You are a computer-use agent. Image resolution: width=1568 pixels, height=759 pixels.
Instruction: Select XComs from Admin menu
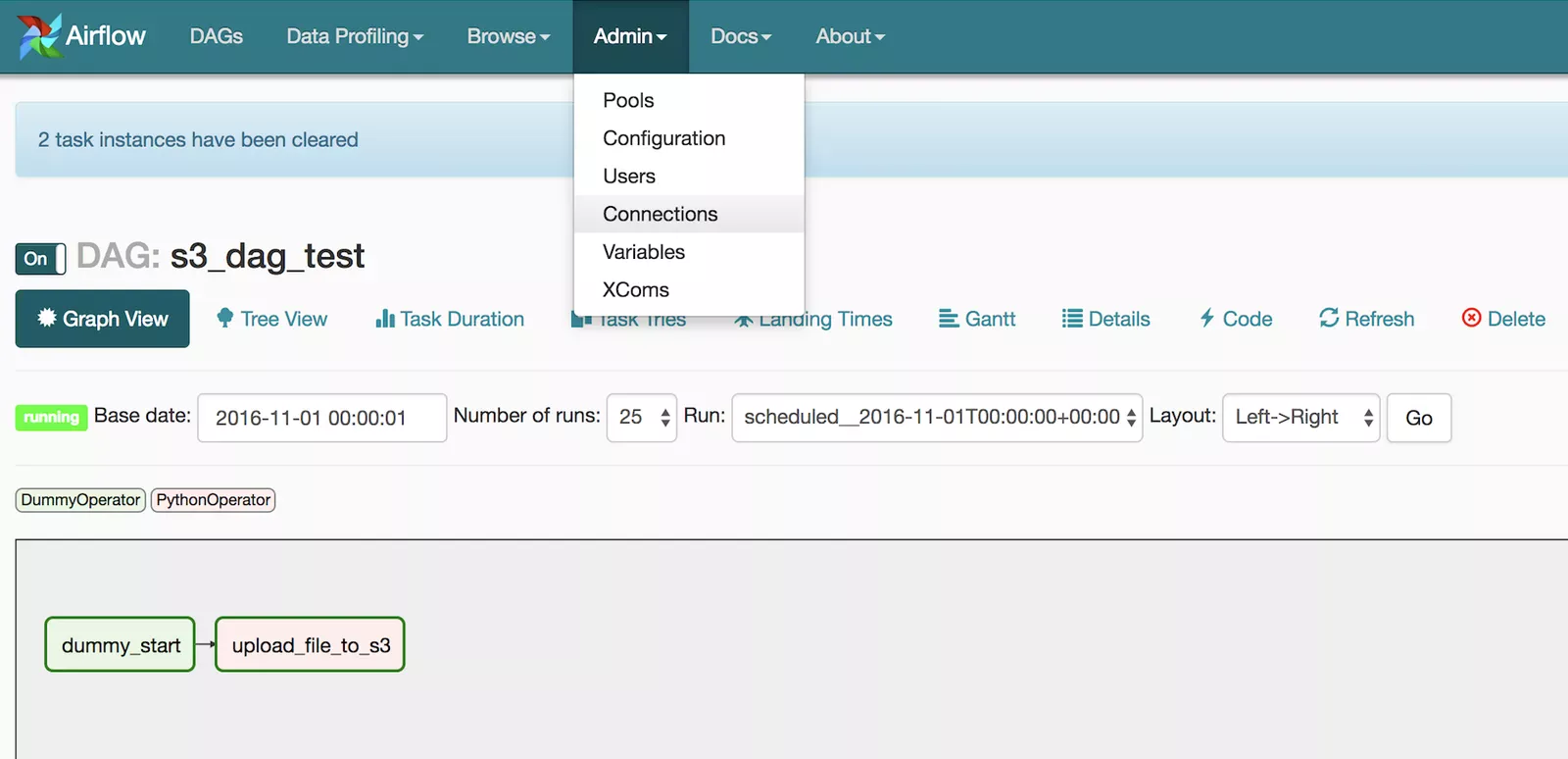pos(689,290)
